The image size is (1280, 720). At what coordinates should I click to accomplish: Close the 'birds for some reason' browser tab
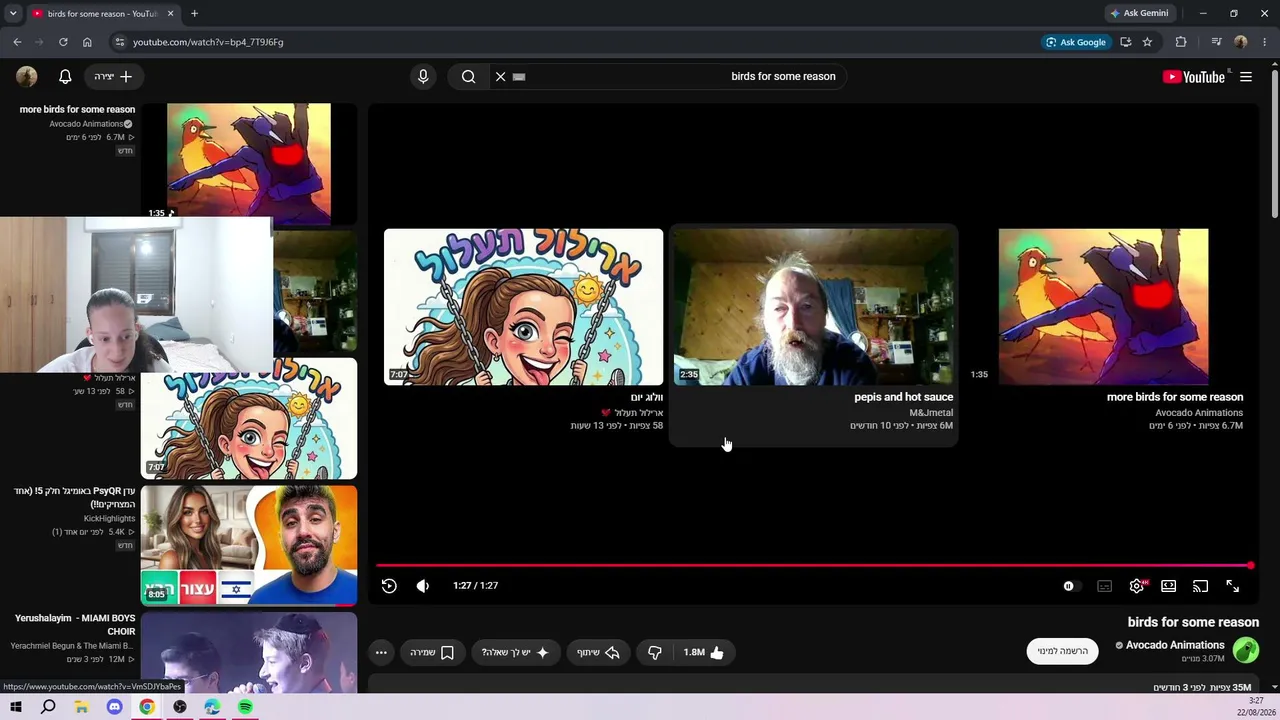point(170,14)
